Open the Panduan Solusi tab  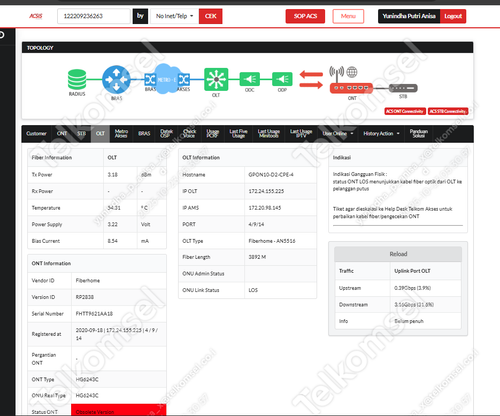(419, 134)
